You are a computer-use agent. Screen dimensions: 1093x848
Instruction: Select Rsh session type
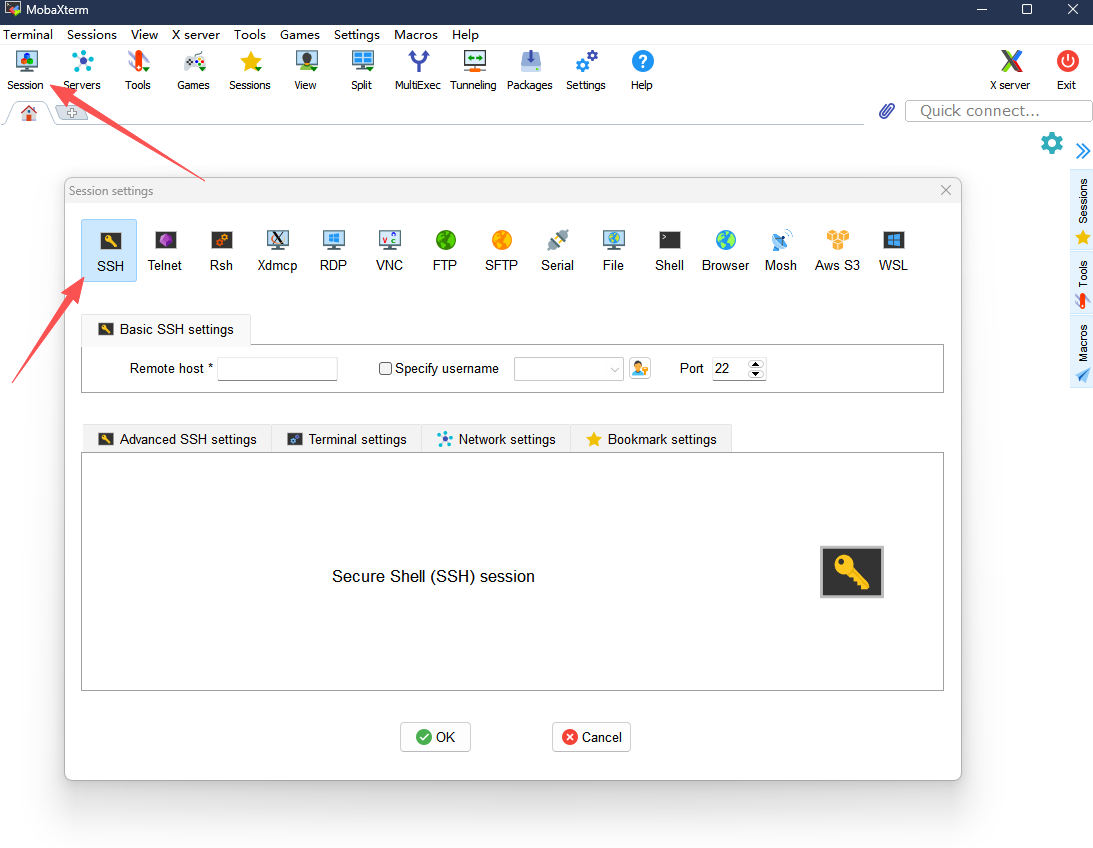coord(222,251)
